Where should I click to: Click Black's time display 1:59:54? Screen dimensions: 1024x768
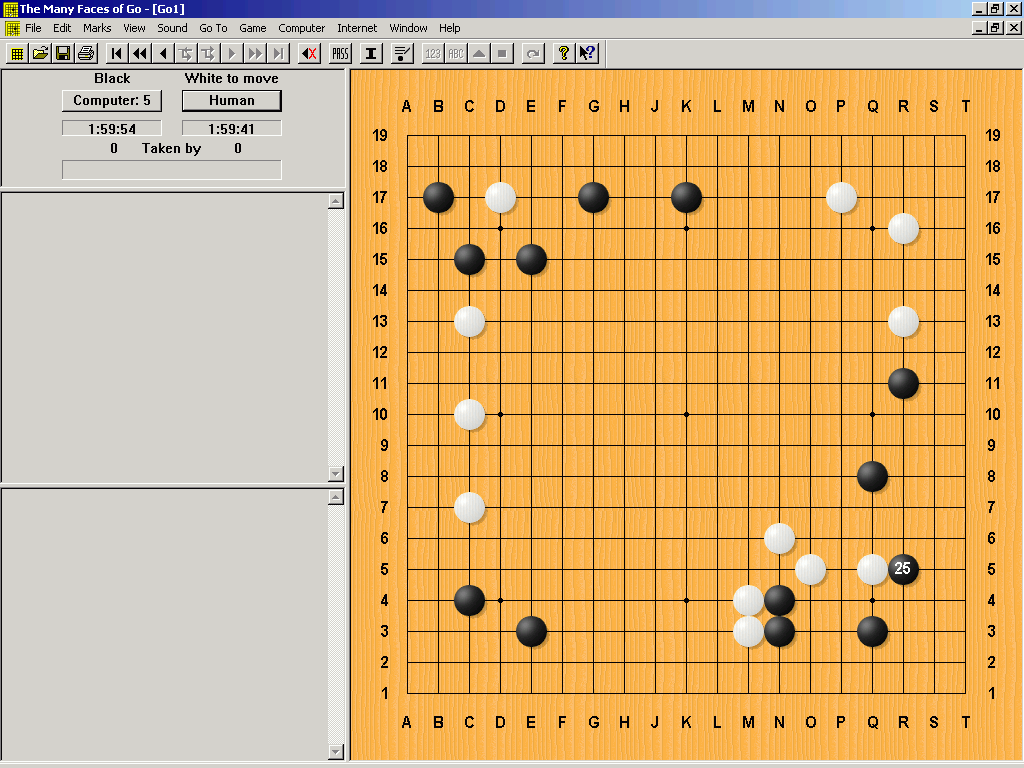112,129
